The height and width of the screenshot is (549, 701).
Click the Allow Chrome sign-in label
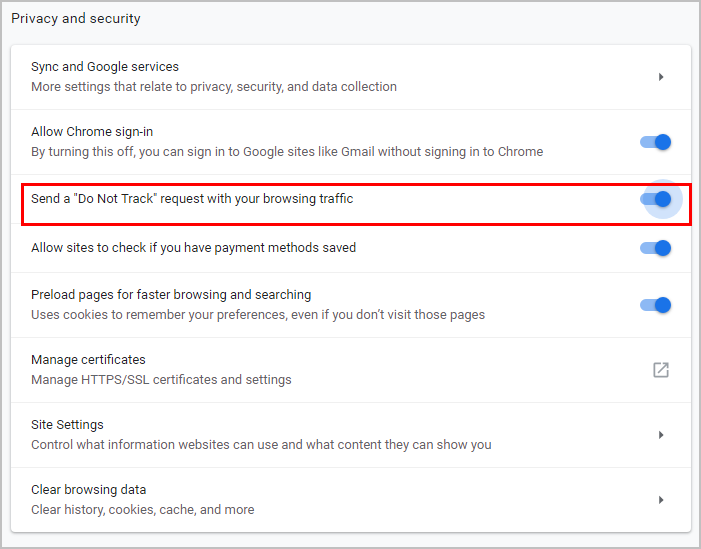[92, 132]
